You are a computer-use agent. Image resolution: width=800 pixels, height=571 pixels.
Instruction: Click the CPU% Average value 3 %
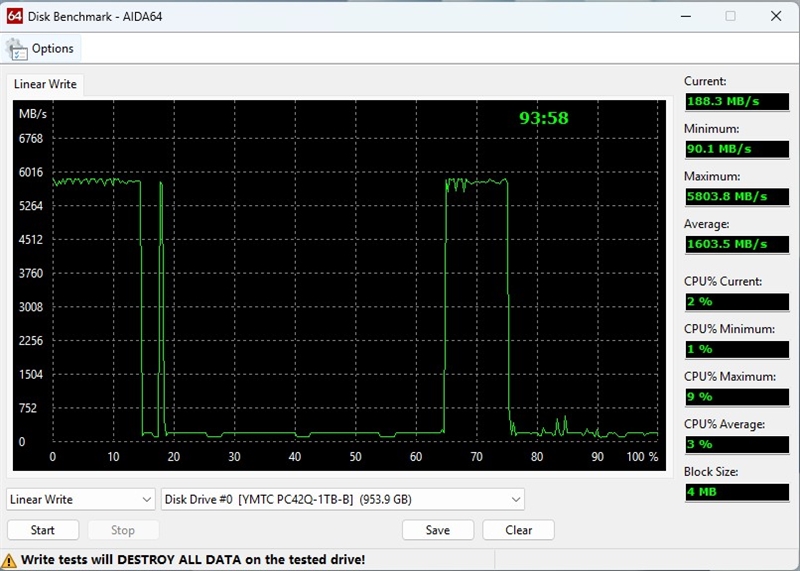pyautogui.click(x=737, y=444)
